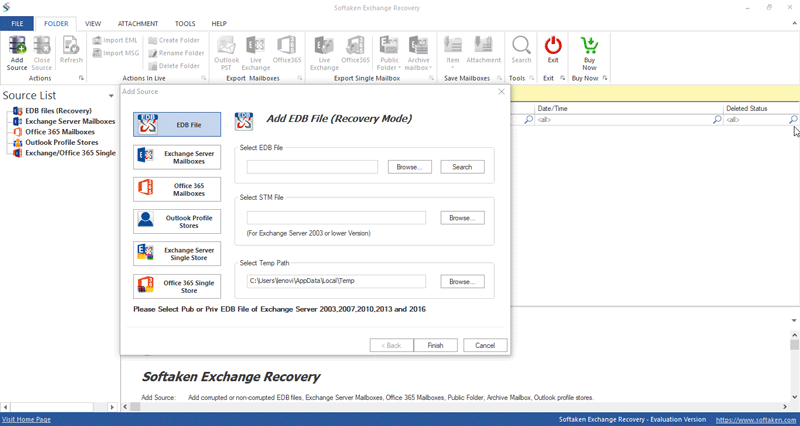Click the Deleted Status column header
The image size is (800, 426).
[762, 108]
